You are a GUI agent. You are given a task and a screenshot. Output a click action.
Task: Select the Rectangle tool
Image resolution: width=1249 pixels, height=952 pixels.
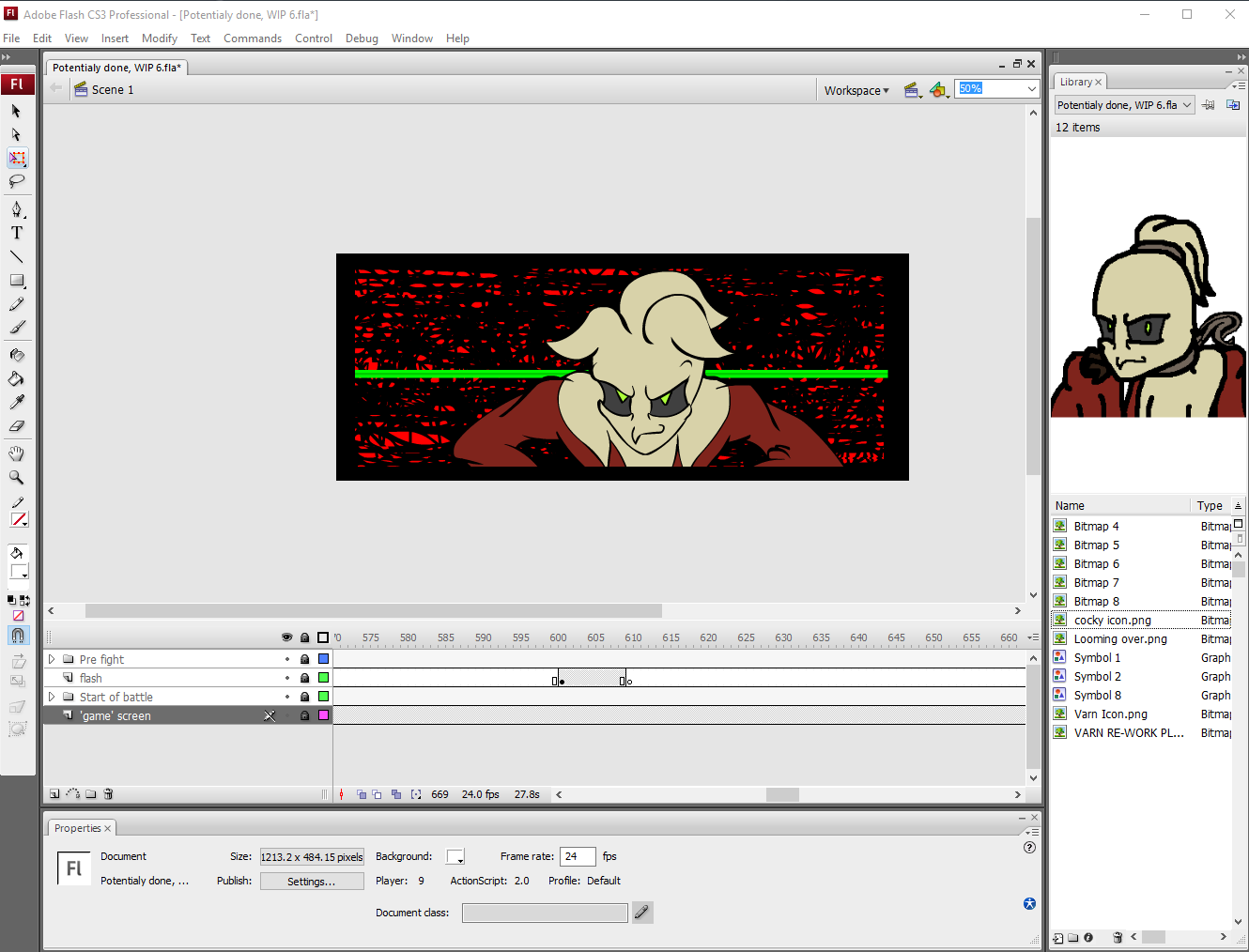tap(16, 280)
